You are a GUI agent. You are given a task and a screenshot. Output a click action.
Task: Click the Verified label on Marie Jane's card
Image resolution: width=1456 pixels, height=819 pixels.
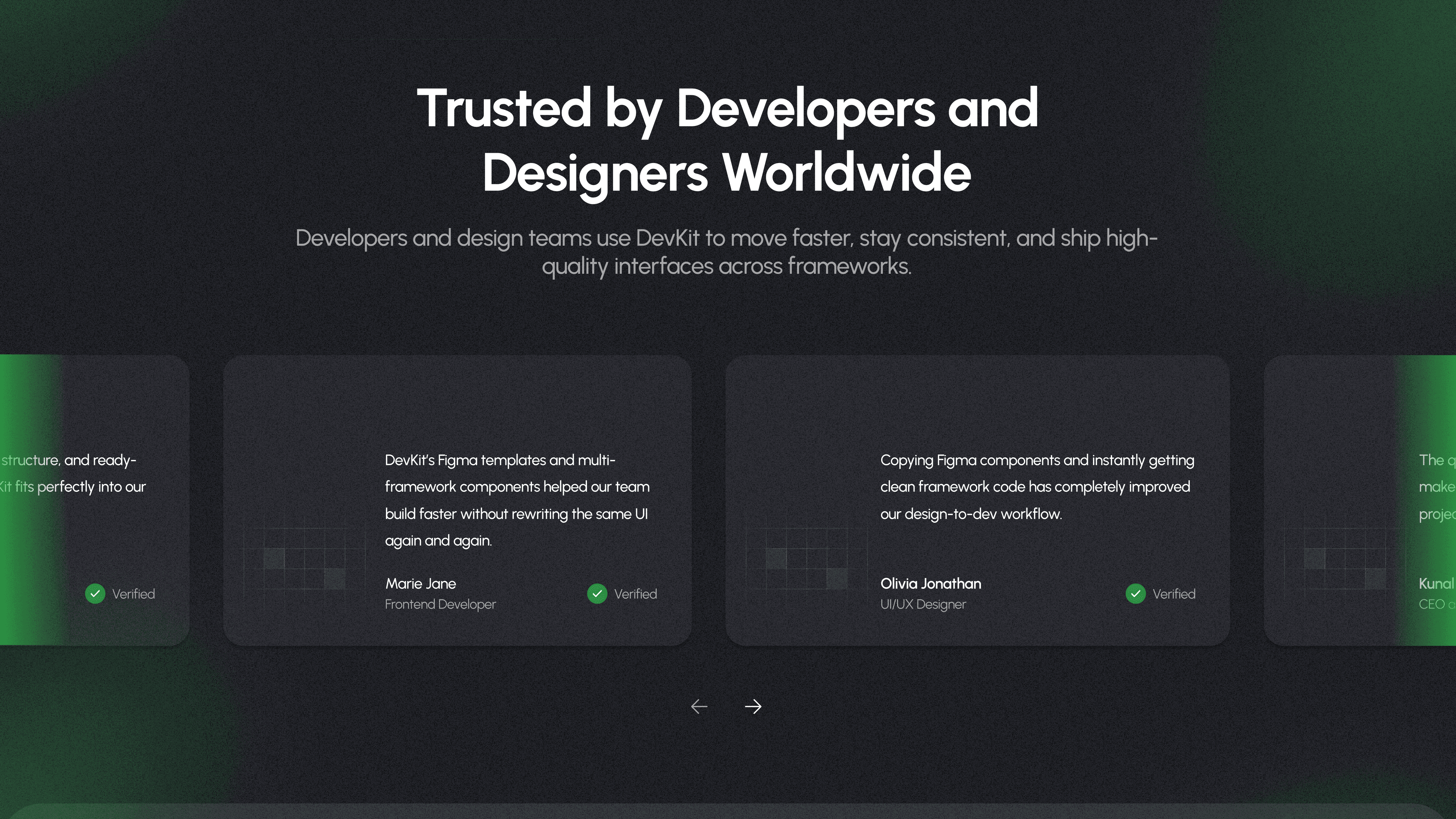635,594
